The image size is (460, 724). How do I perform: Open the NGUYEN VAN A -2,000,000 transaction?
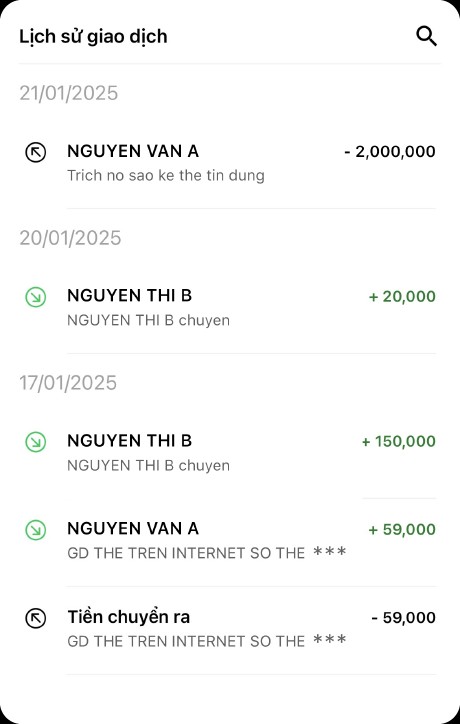[x=230, y=163]
